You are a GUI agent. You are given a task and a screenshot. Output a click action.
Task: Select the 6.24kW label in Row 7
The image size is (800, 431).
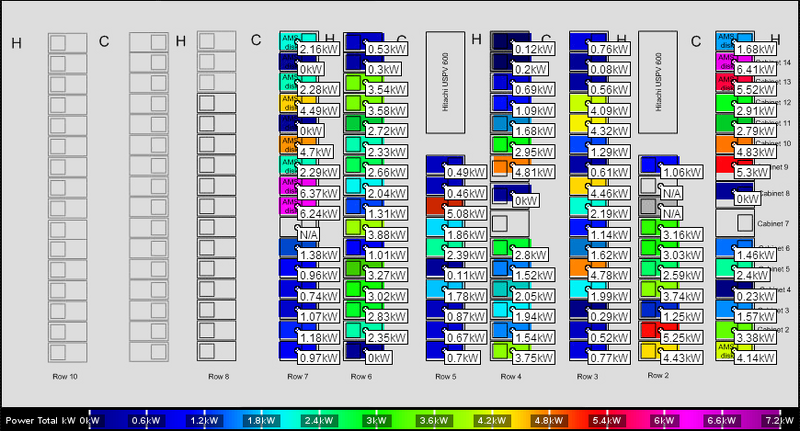click(x=318, y=214)
